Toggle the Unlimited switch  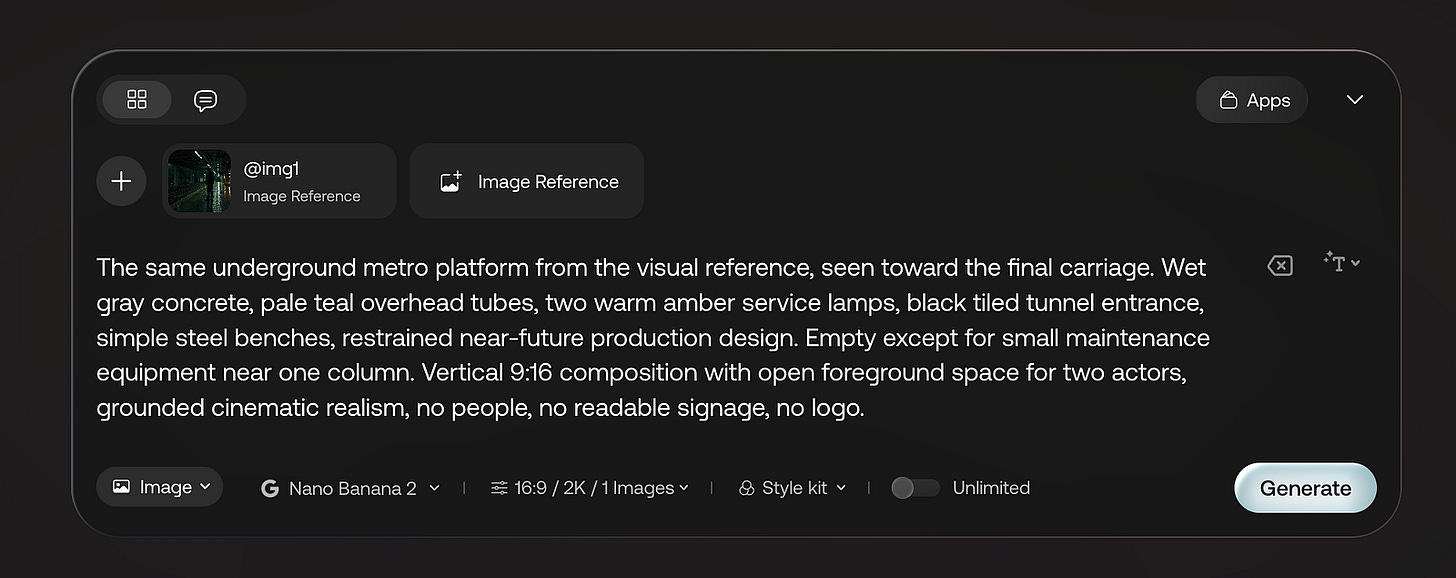click(x=915, y=488)
